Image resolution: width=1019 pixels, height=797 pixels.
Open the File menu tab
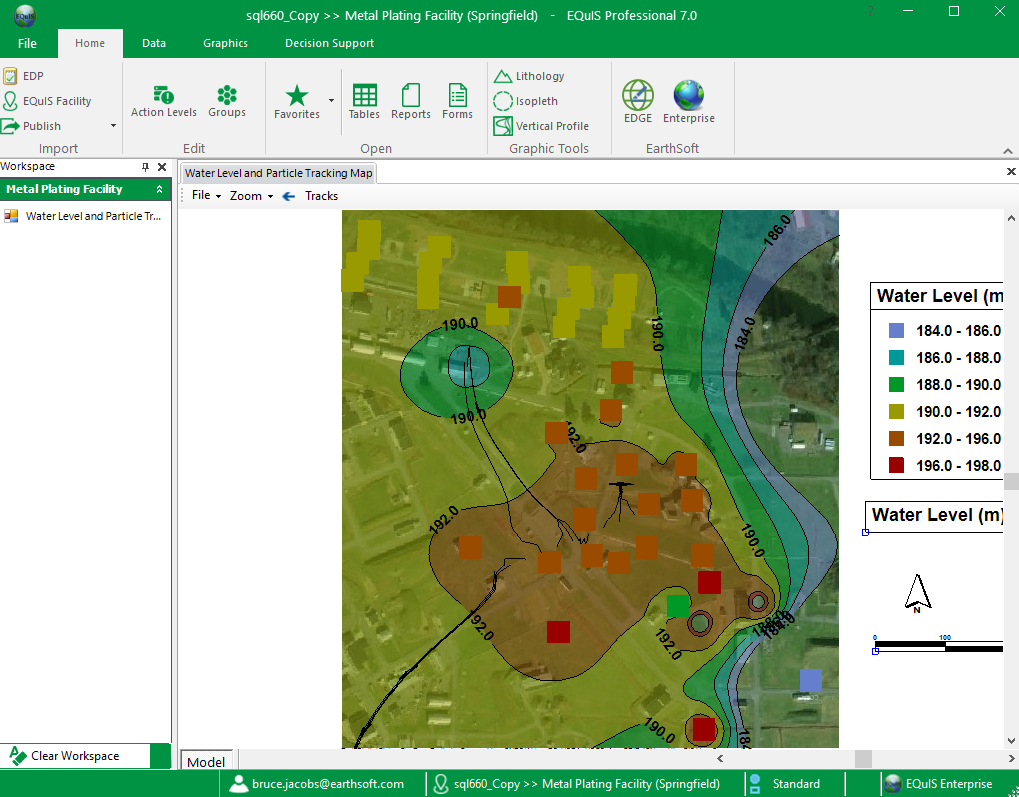[x=27, y=43]
